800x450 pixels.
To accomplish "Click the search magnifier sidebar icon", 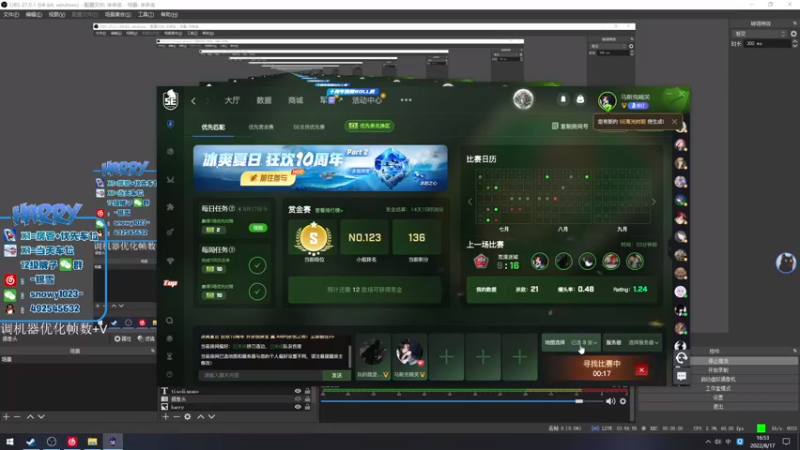I will pos(169,320).
